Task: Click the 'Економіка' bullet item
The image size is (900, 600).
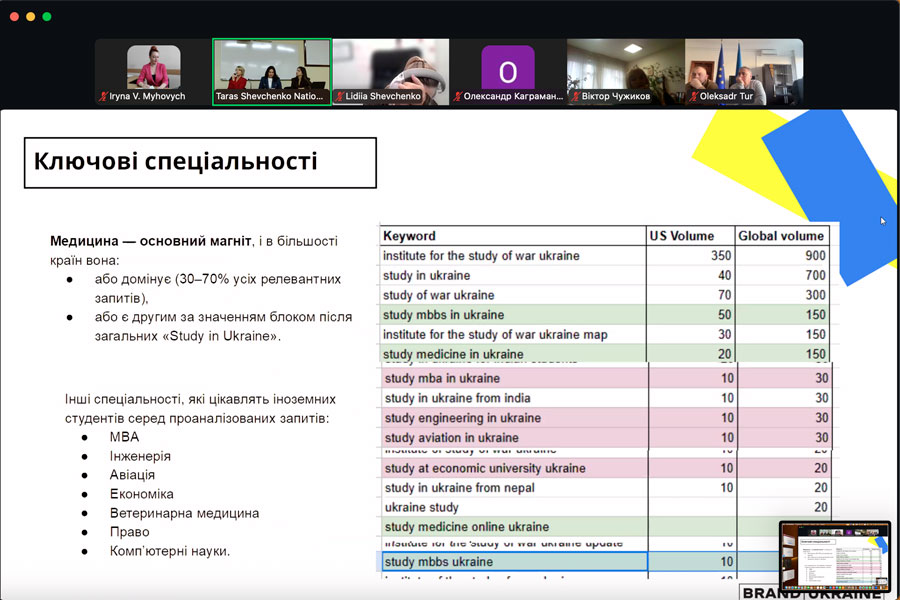Action: [x=141, y=494]
